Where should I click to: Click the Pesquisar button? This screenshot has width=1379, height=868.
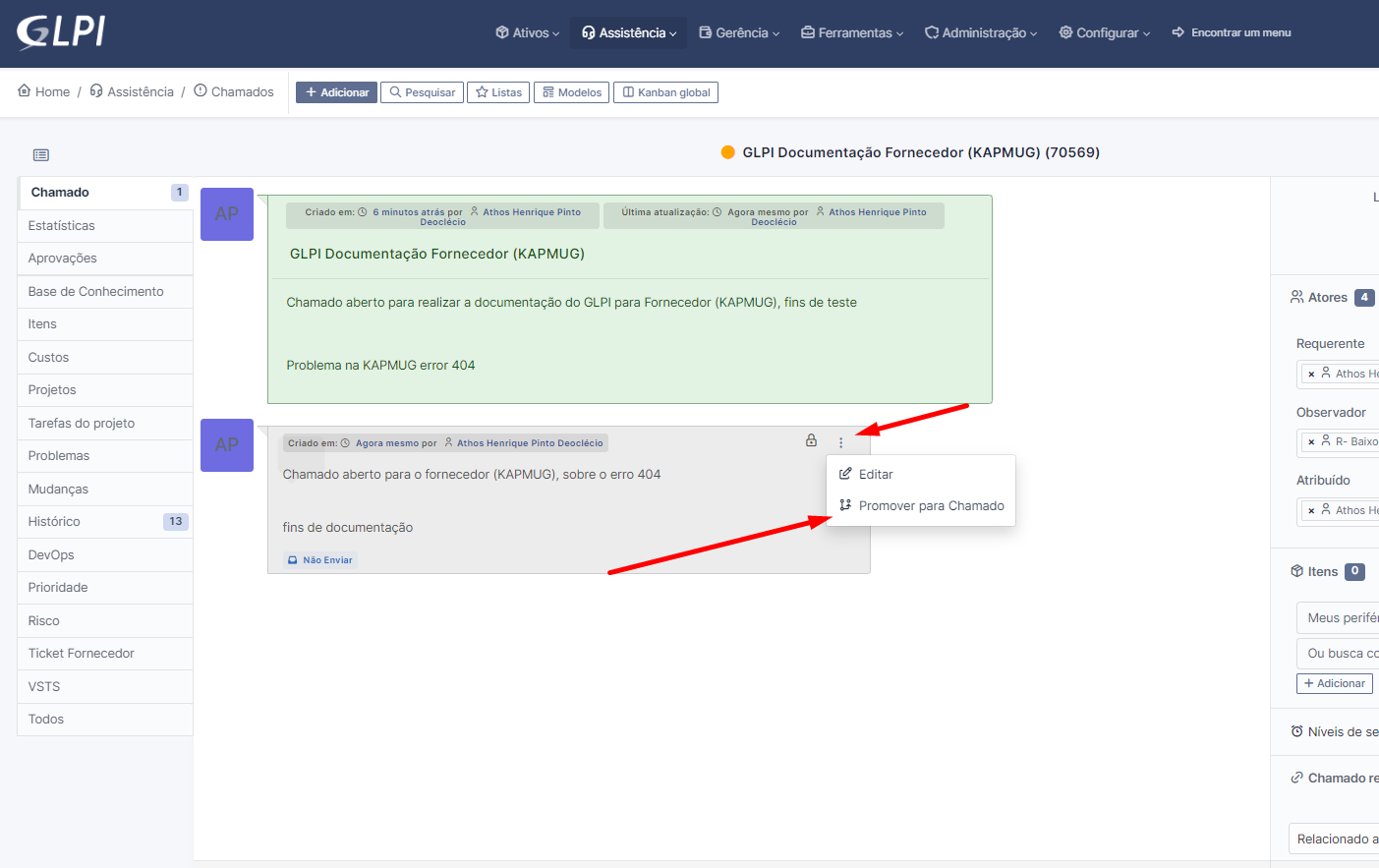[x=422, y=92]
